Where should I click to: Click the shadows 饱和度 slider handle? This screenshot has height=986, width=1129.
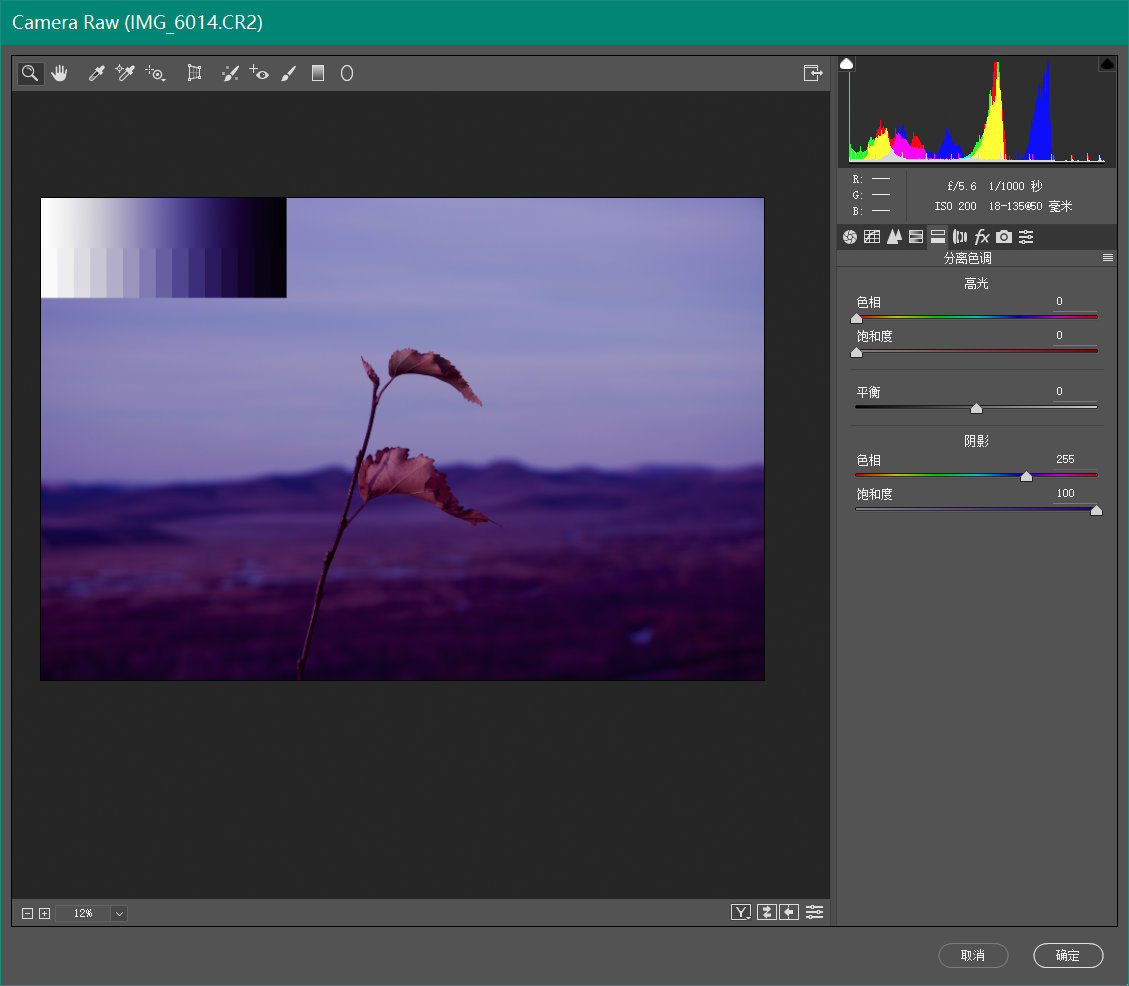click(x=1096, y=511)
